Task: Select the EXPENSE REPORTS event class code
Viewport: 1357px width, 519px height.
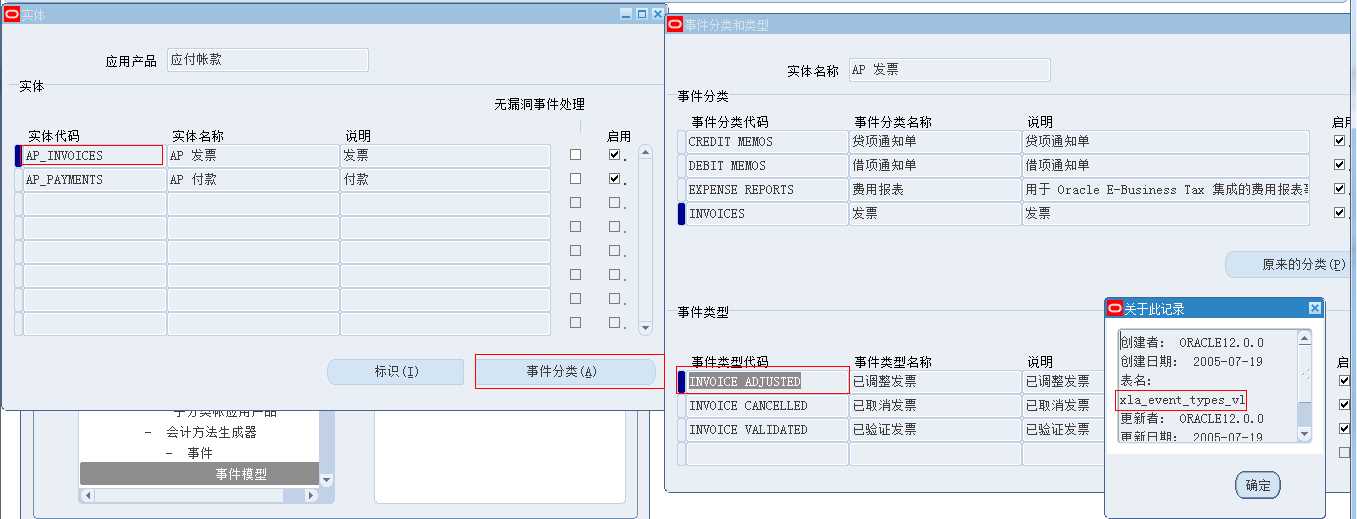Action: tap(766, 189)
